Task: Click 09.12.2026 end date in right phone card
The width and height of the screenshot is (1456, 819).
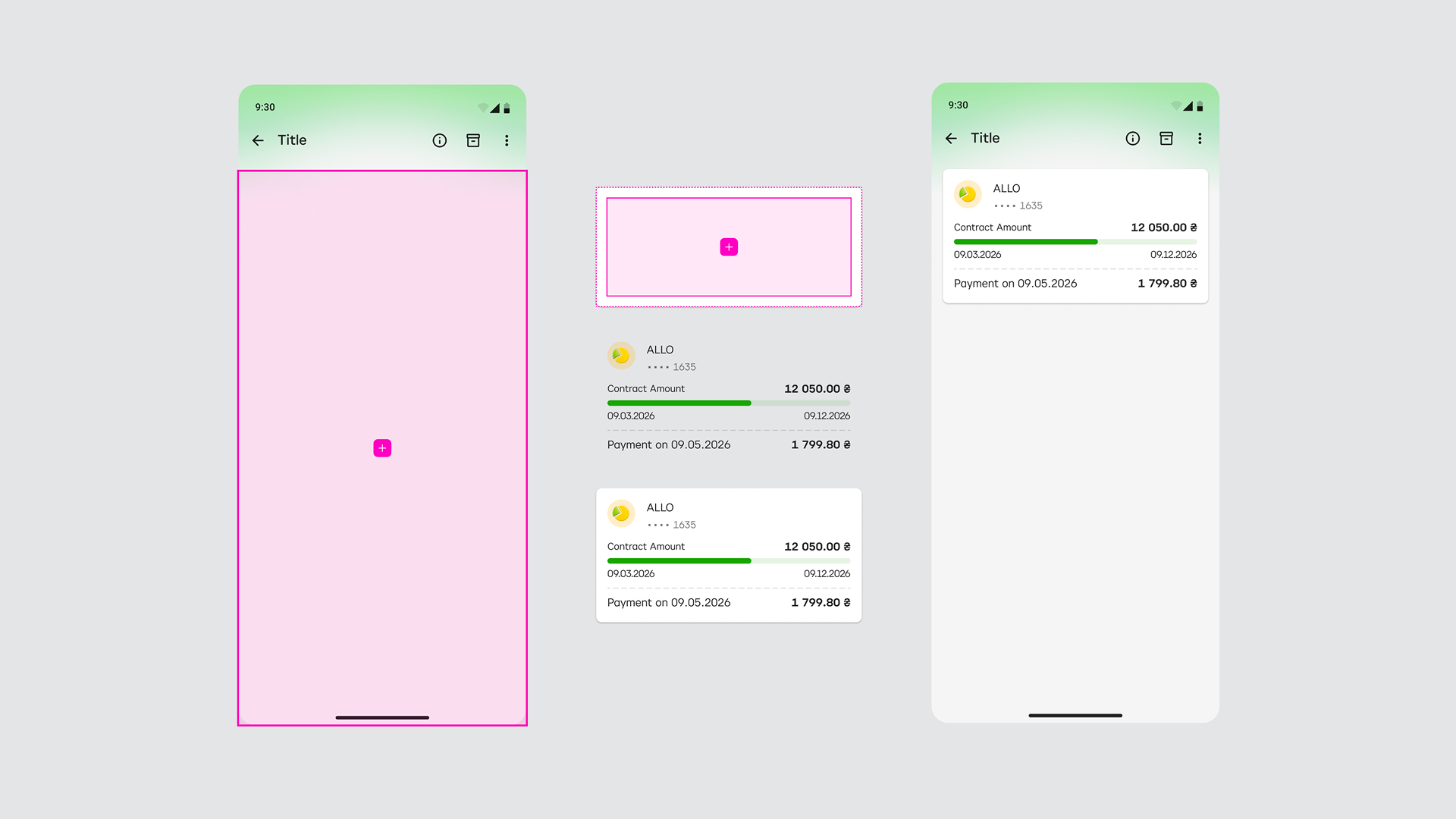Action: 1174,255
